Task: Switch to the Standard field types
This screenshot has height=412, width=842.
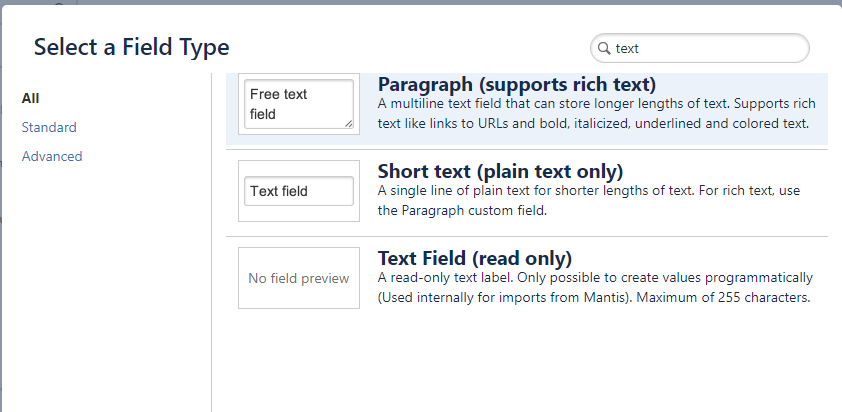Action: tap(49, 127)
